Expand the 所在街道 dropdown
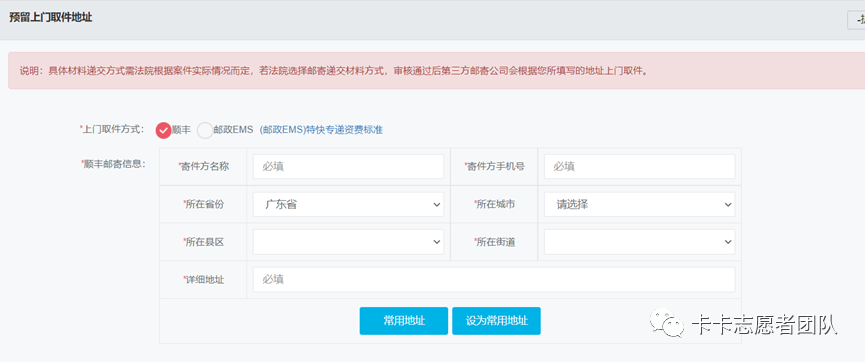The image size is (865, 362). pos(639,242)
